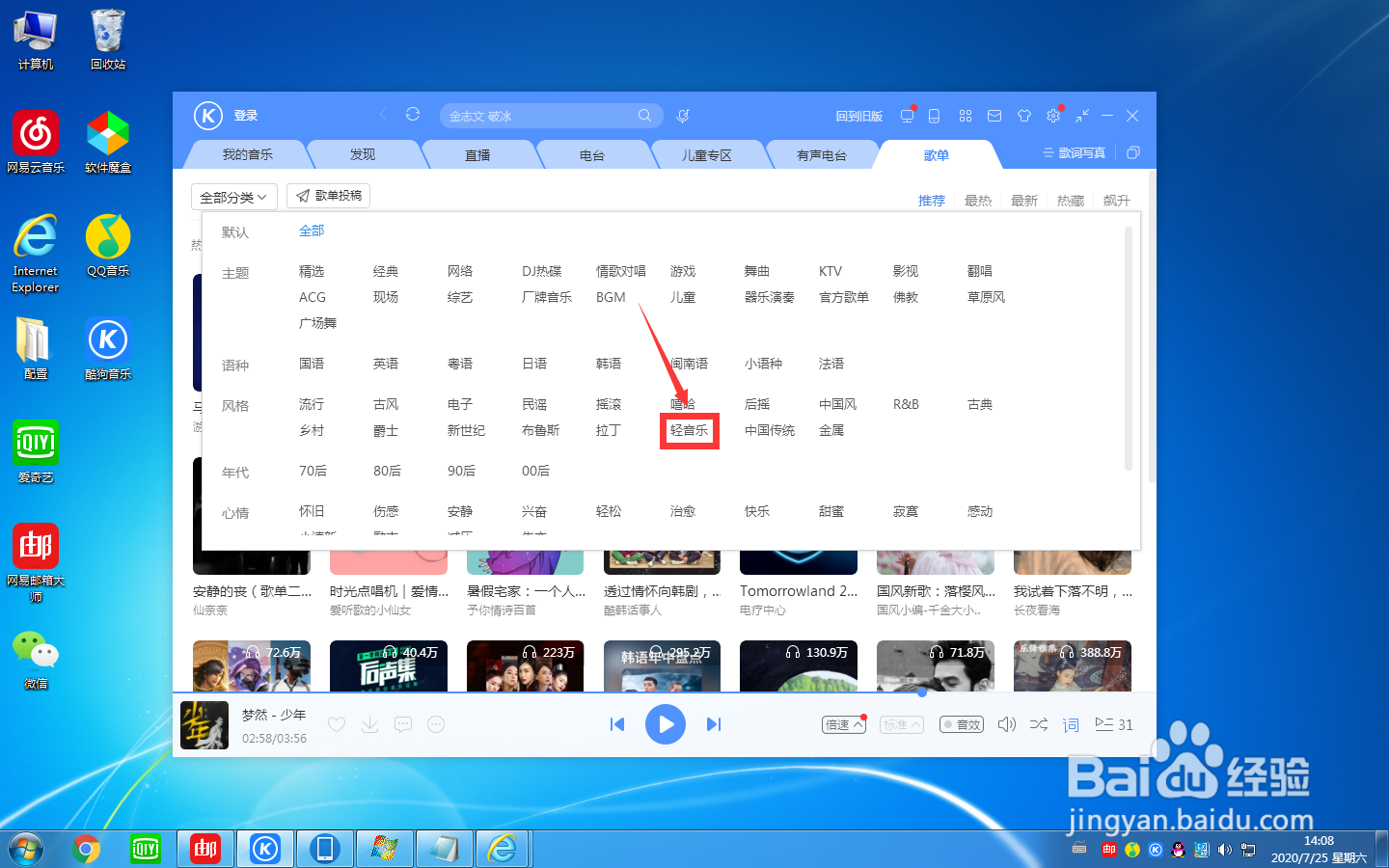Choose the DJ热碟 theme category

541,271
